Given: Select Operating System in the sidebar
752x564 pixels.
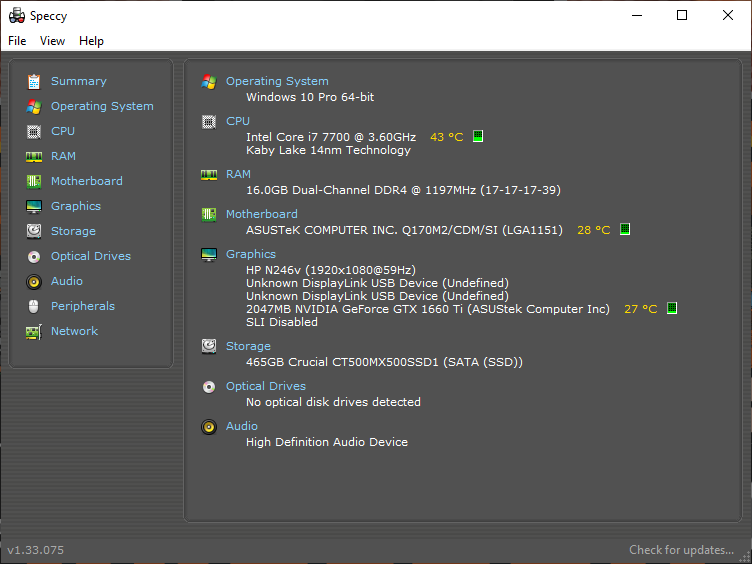Looking at the screenshot, I should coord(102,106).
